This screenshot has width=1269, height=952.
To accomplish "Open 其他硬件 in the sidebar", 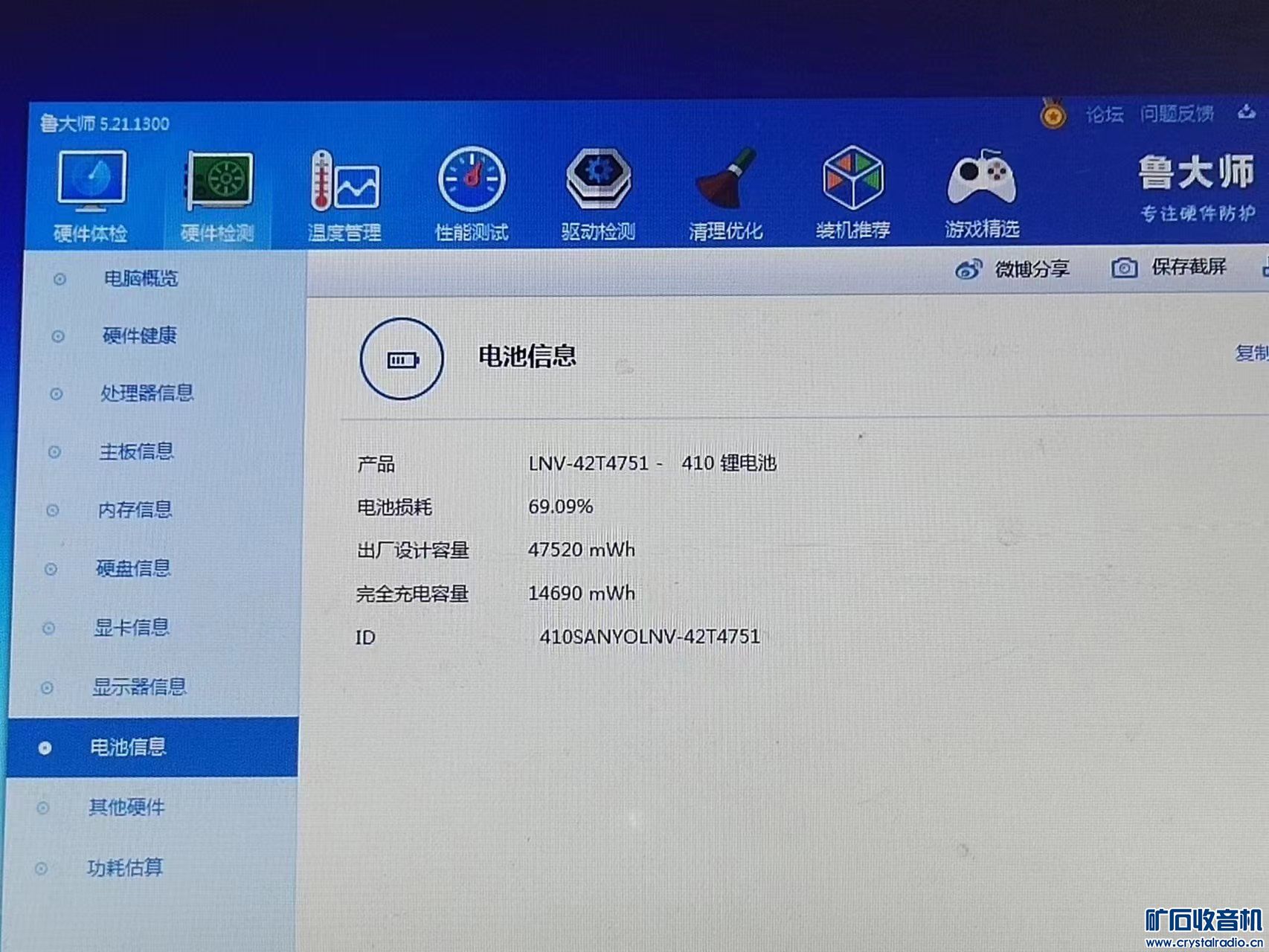I will click(126, 807).
